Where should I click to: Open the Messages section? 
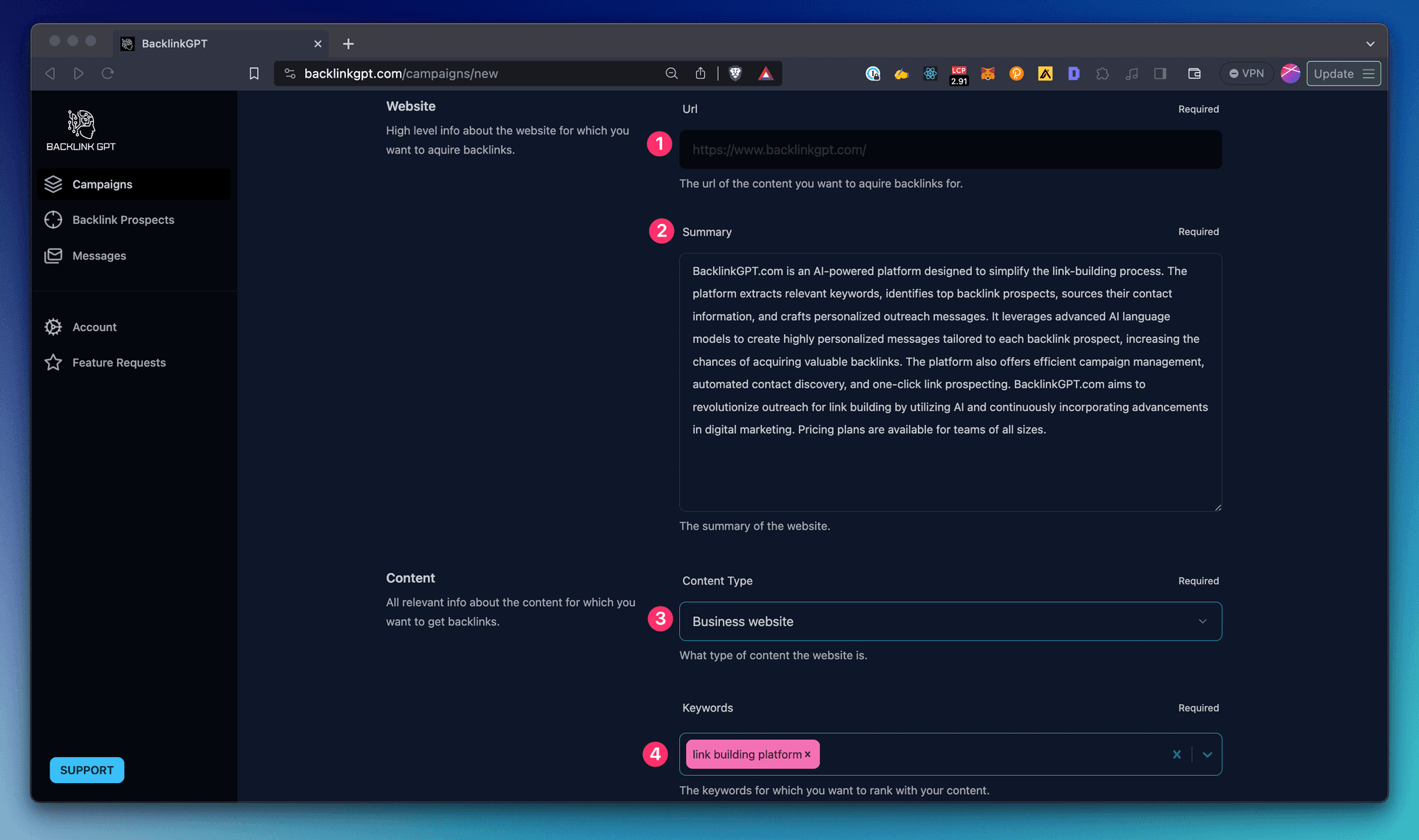99,255
